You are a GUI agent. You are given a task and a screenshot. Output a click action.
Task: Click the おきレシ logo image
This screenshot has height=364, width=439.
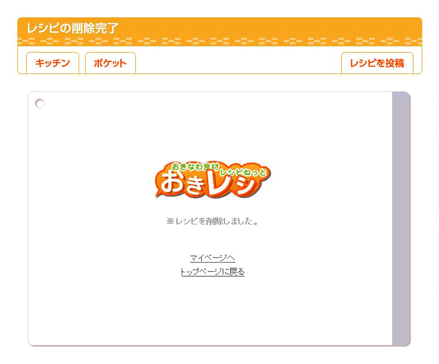click(213, 180)
